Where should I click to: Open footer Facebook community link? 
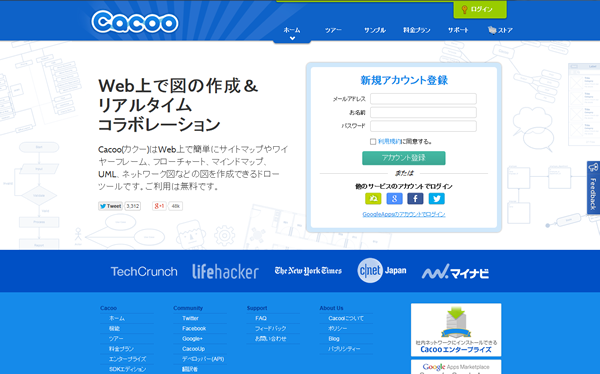pos(194,328)
